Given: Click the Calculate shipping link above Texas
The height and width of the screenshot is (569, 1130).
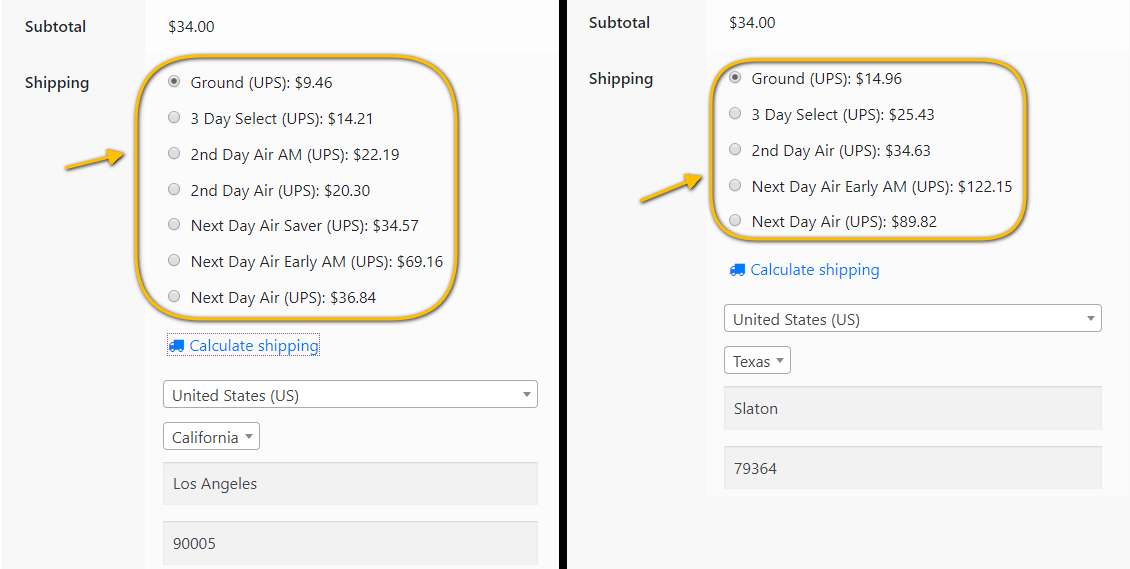Looking at the screenshot, I should pyautogui.click(x=815, y=270).
